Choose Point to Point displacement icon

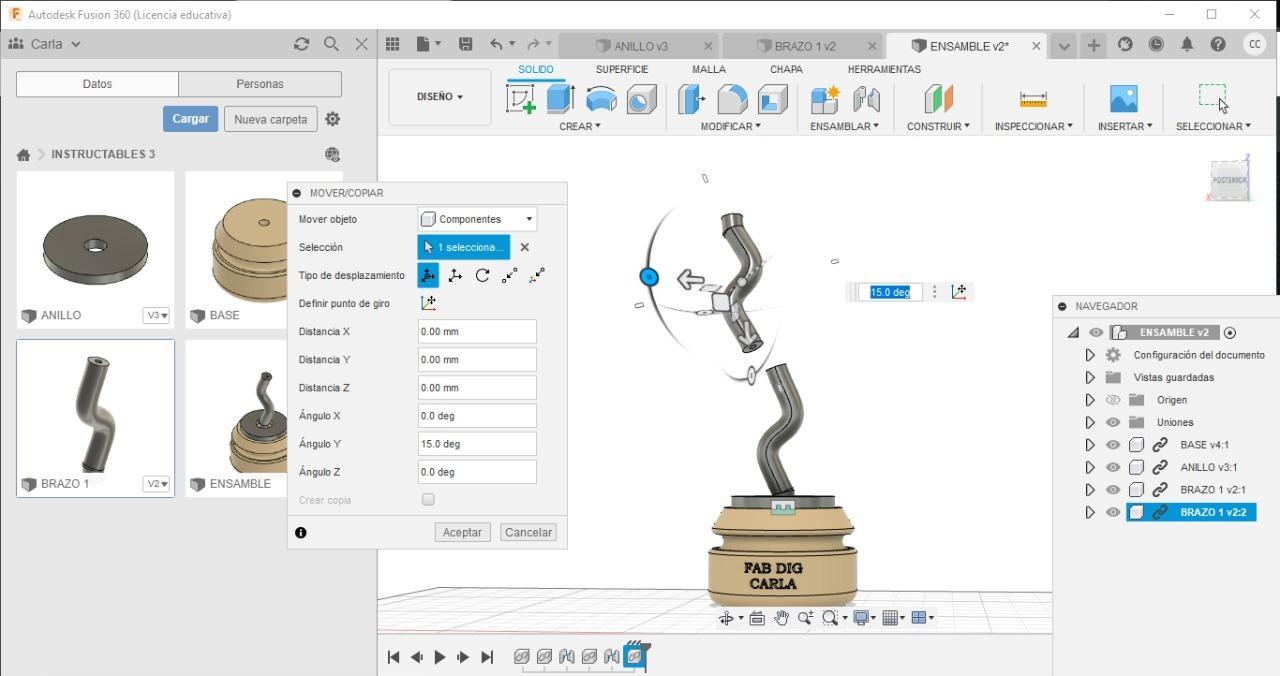pyautogui.click(x=510, y=275)
